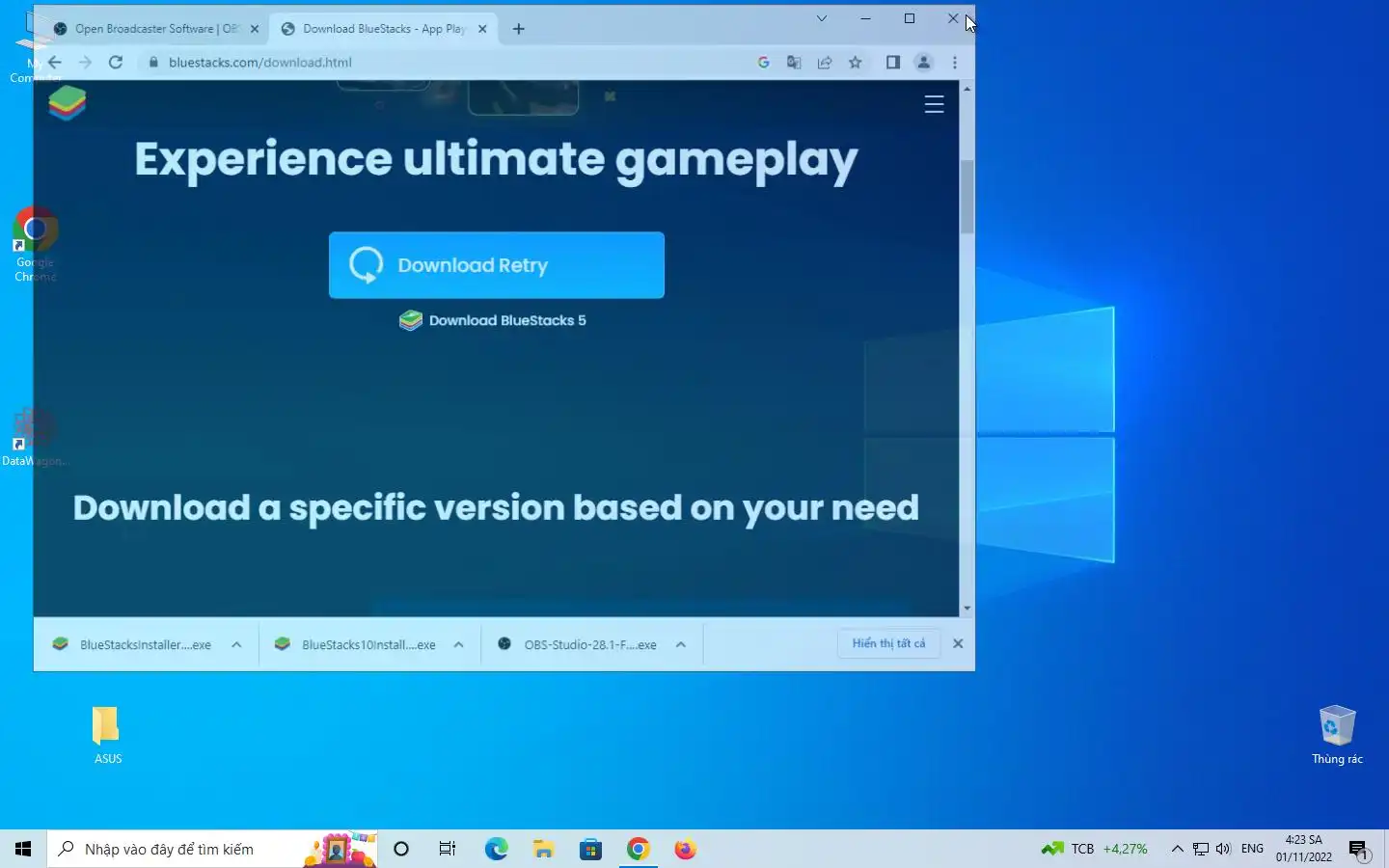Open the tab search chevron in the title bar
The width and height of the screenshot is (1389, 868).
(822, 18)
